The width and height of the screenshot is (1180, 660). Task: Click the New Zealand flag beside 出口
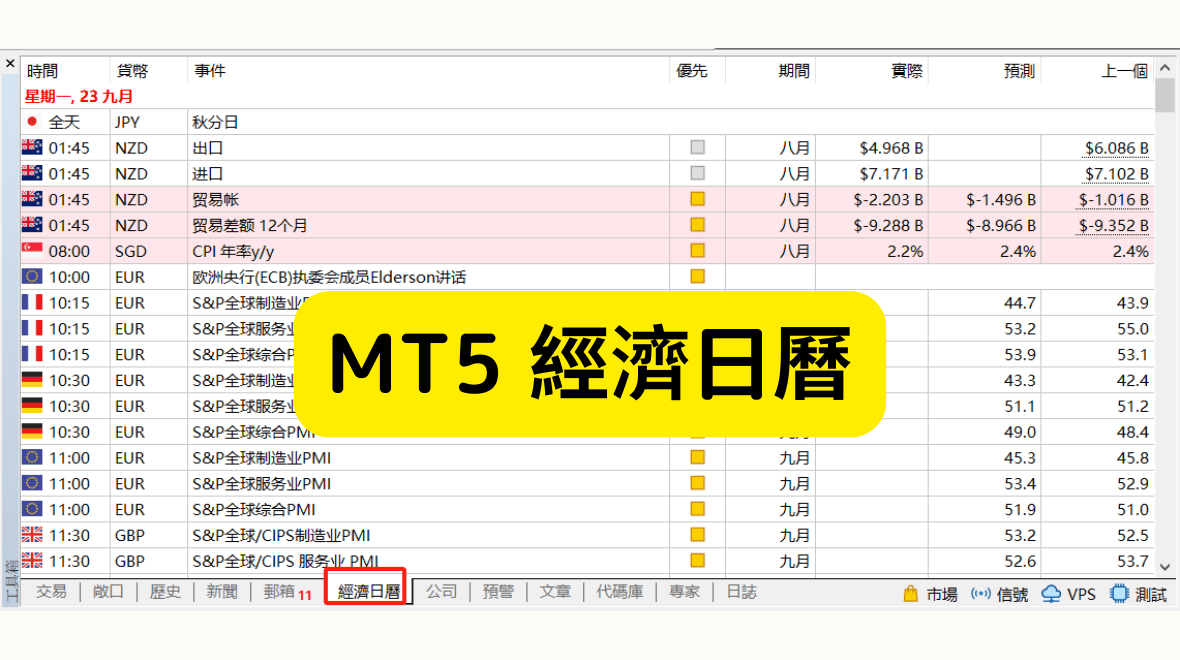32,148
